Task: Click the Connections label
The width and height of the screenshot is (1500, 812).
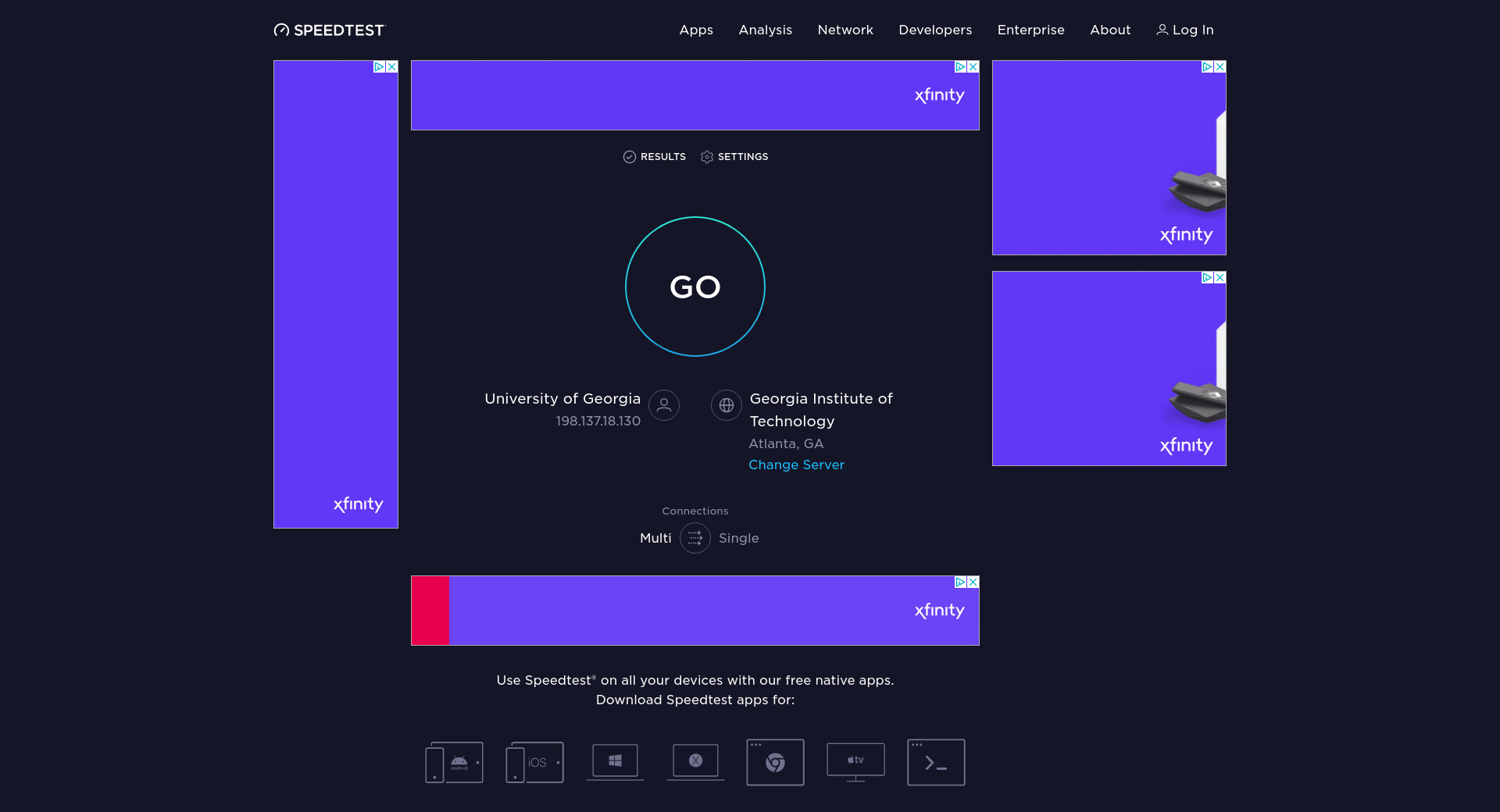Action: 695,511
